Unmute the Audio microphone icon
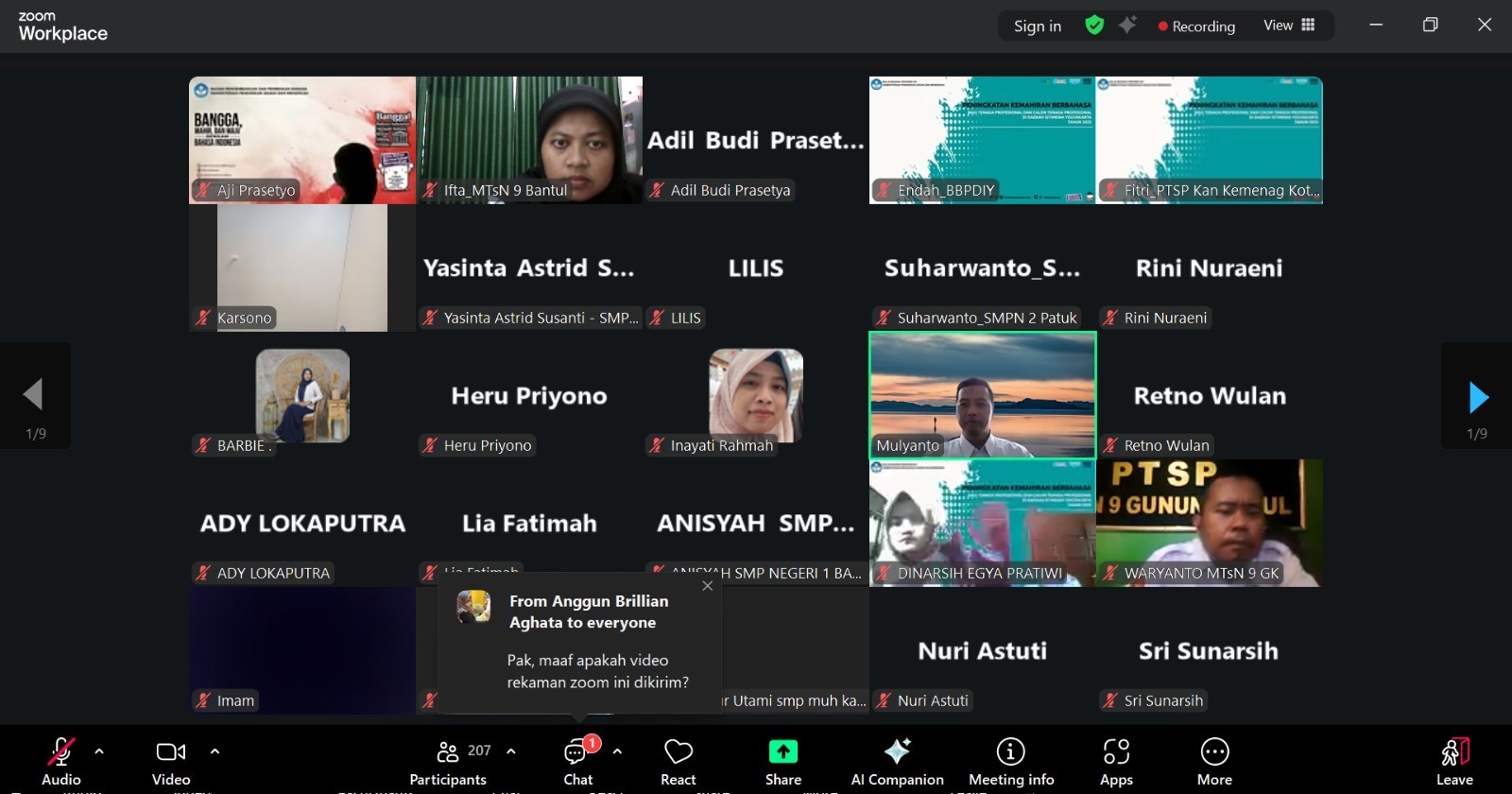Image resolution: width=1512 pixels, height=794 pixels. tap(61, 751)
